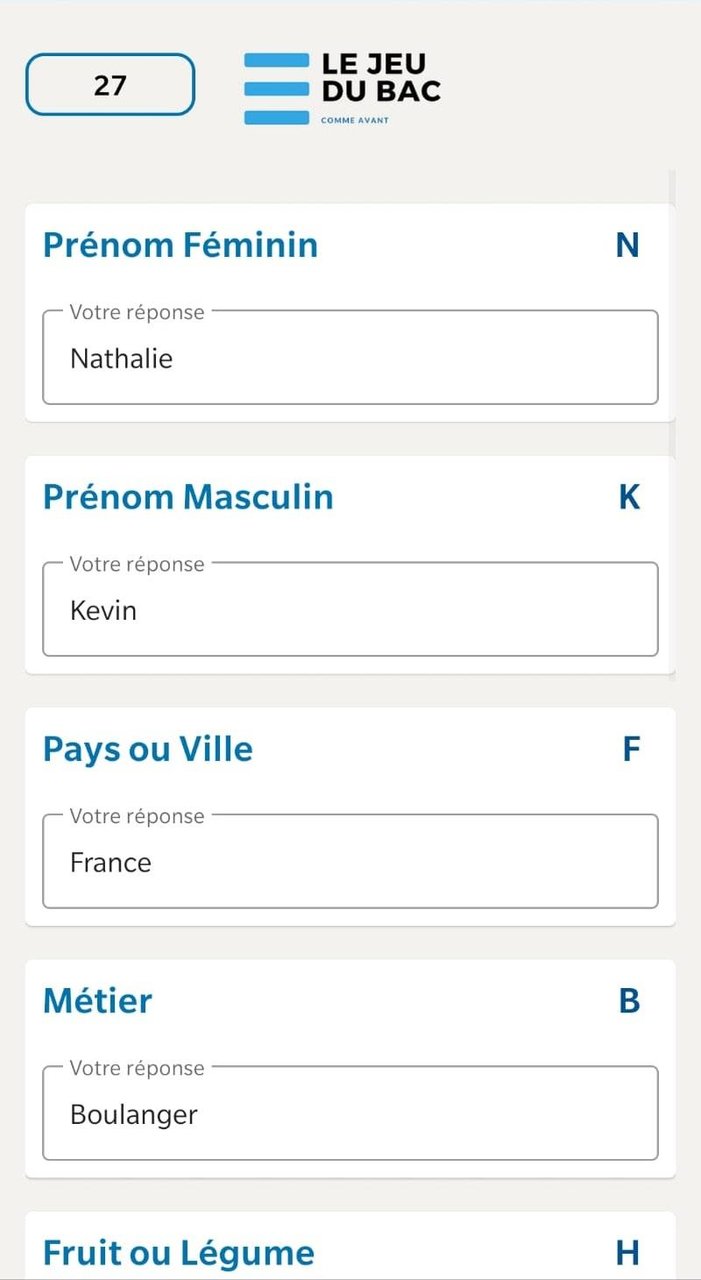Click the letter K next to Prénom Masculin
The width and height of the screenshot is (701, 1280).
point(628,497)
